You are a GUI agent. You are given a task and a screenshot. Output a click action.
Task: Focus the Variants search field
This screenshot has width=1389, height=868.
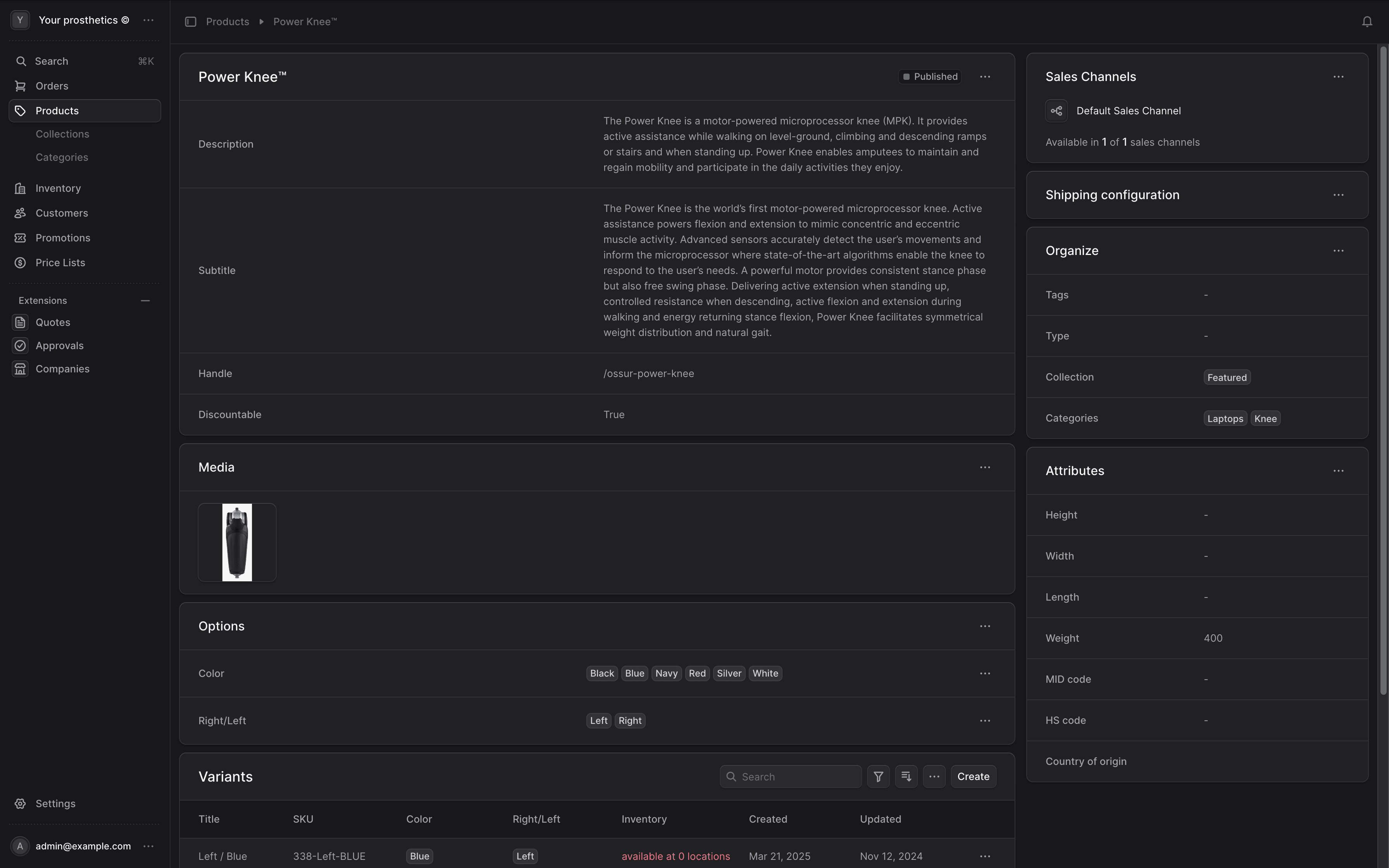tap(791, 777)
